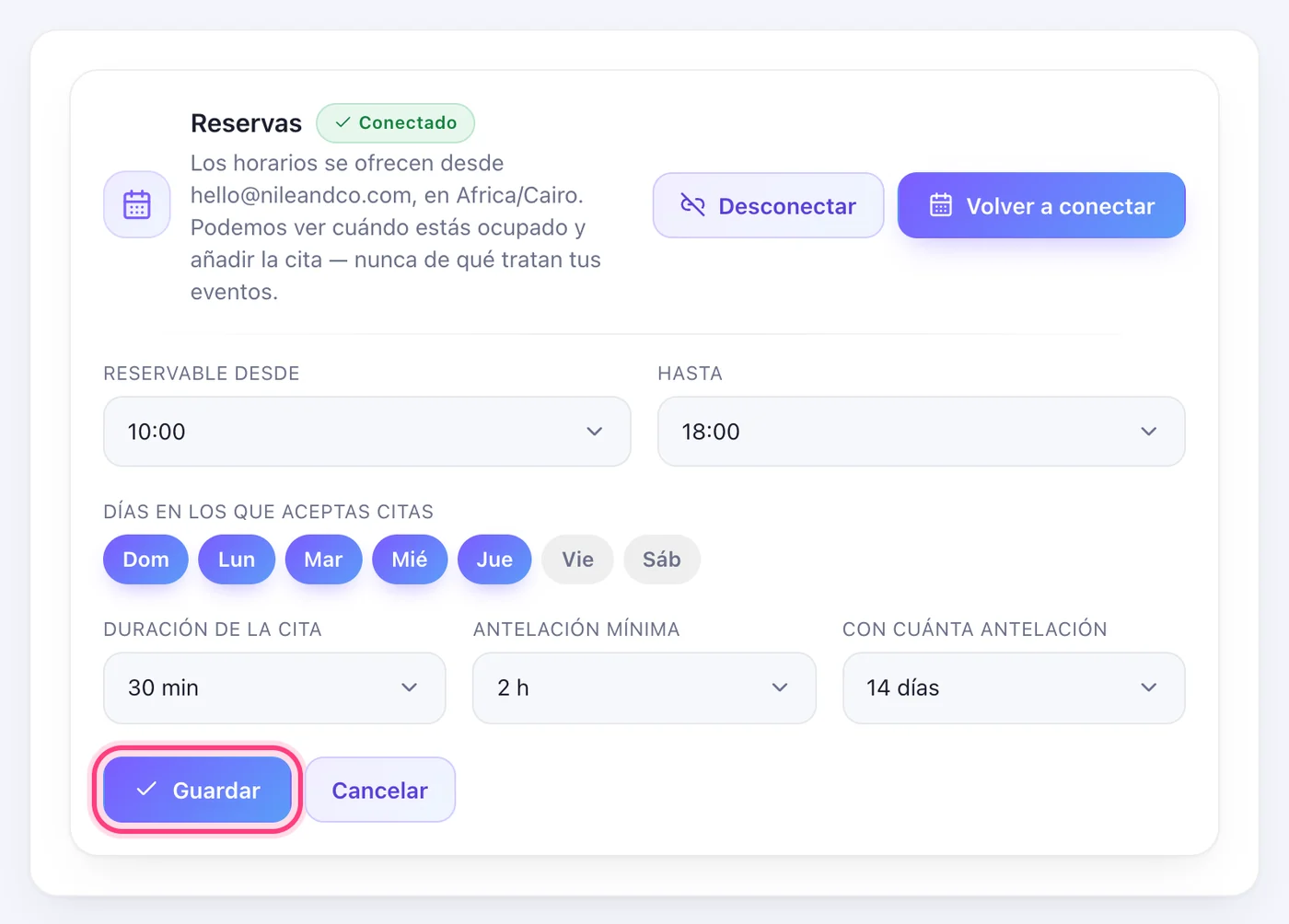Click the Cancelar button
The image size is (1289, 924).
[x=380, y=790]
